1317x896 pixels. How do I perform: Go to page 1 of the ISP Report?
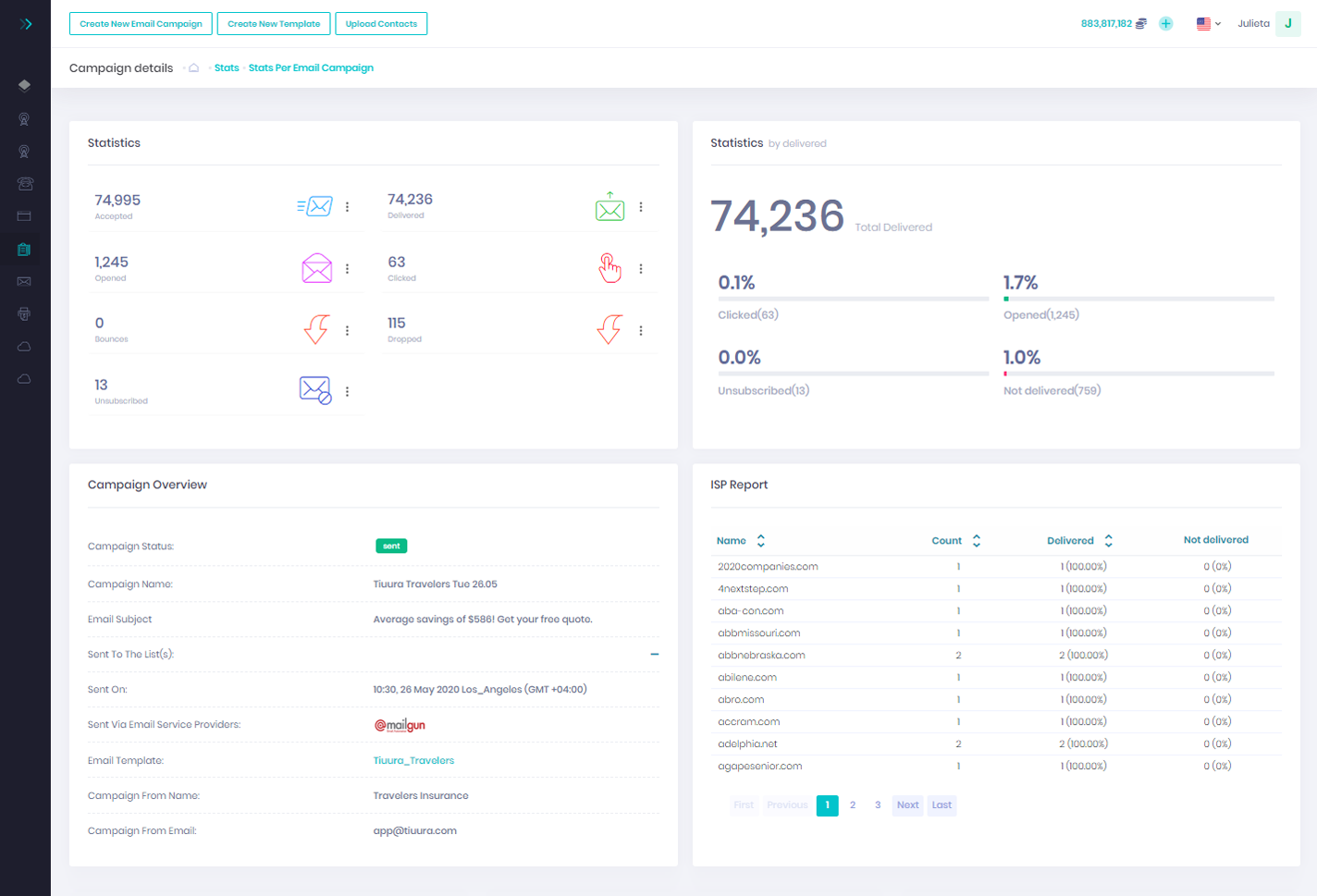[828, 805]
